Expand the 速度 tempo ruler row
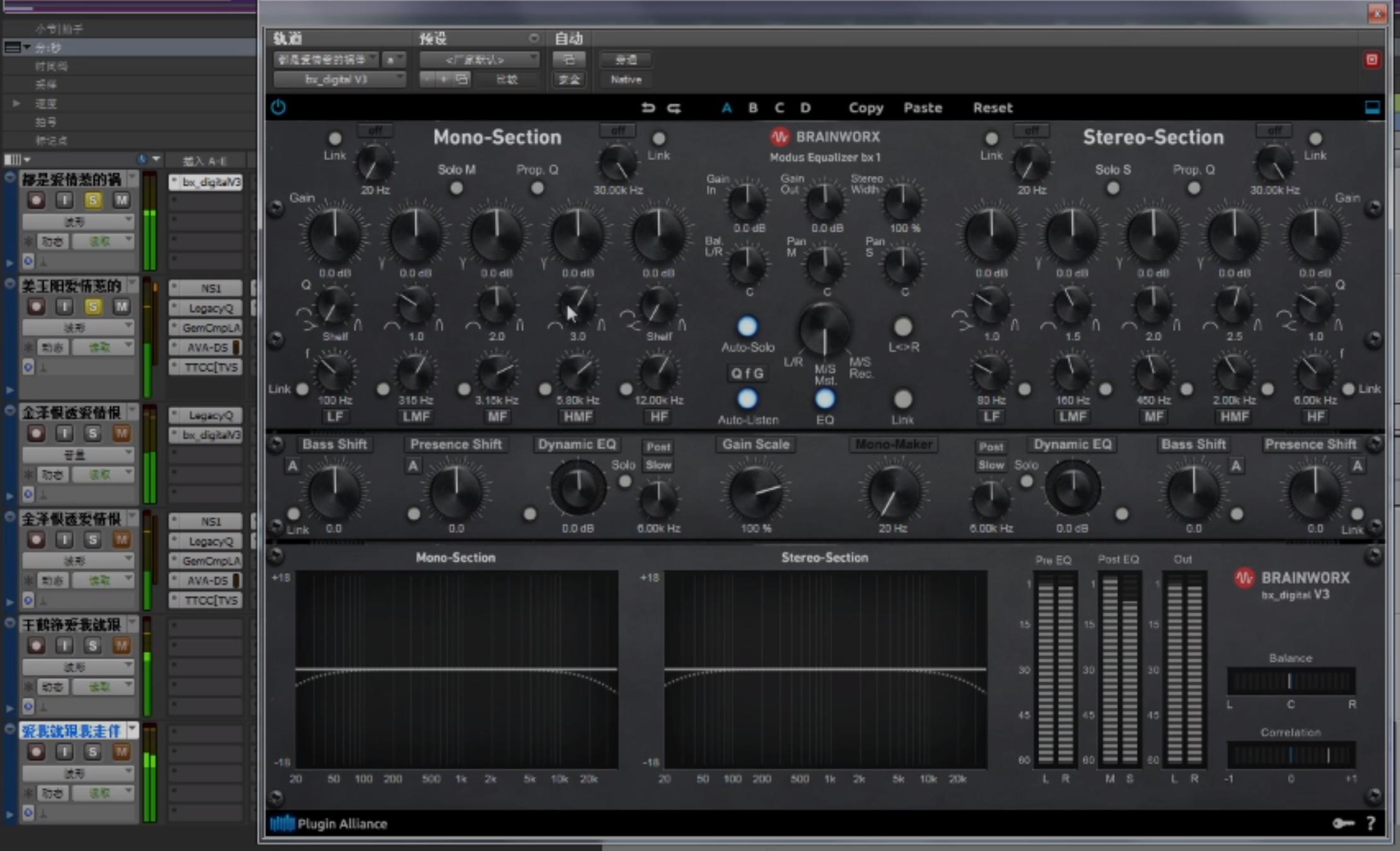This screenshot has height=851, width=1400. pos(16,103)
